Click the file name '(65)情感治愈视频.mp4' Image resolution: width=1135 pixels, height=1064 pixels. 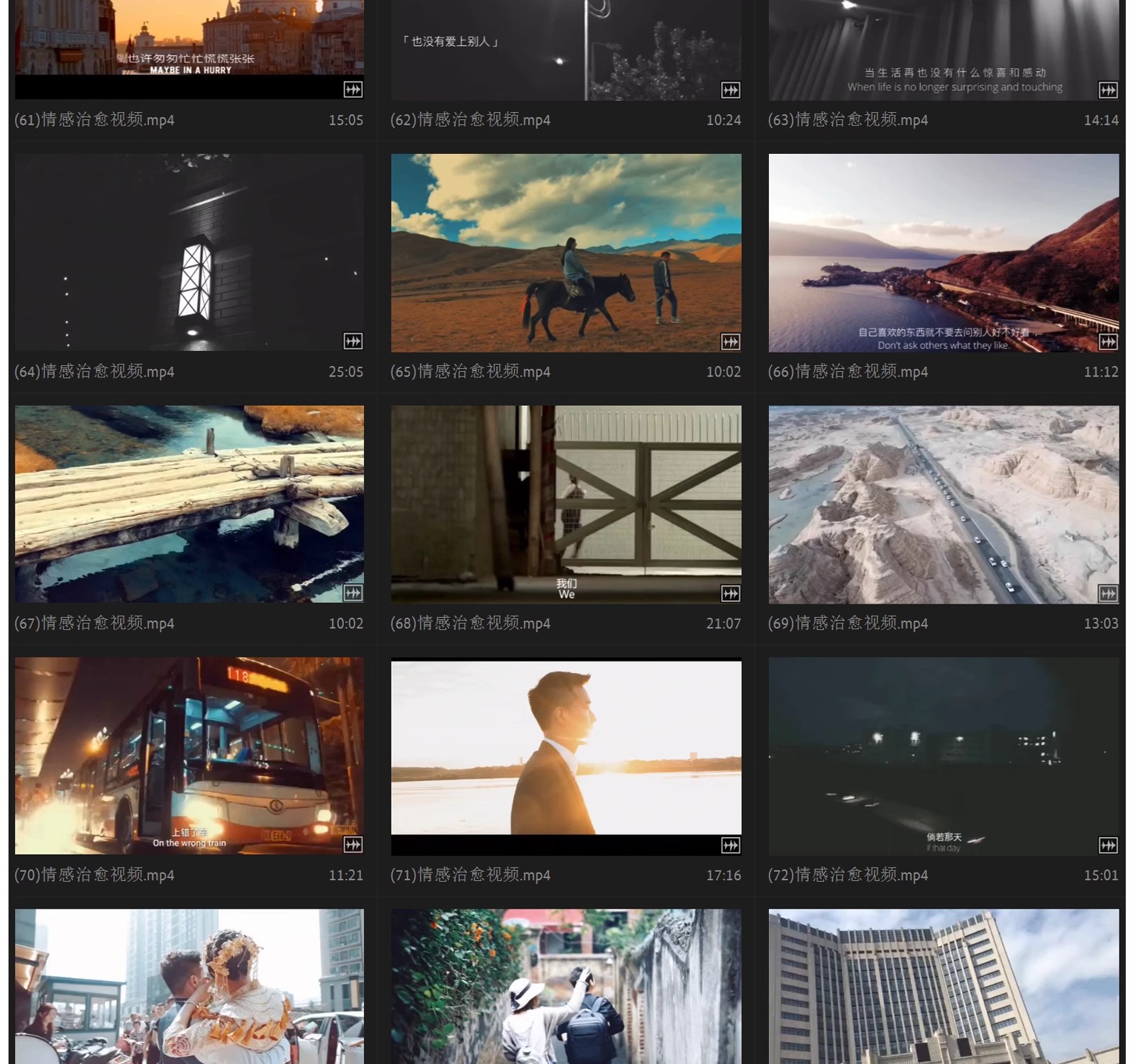[470, 372]
